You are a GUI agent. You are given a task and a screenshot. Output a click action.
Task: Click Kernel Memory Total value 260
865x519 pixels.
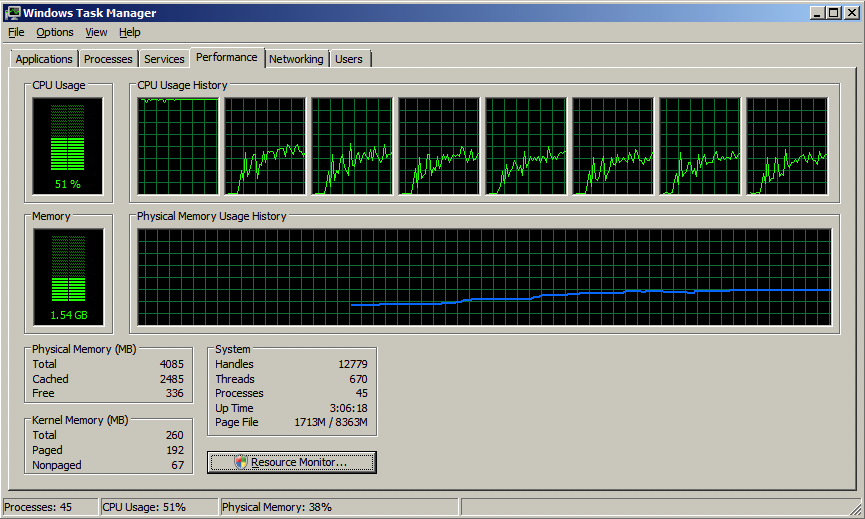click(174, 435)
